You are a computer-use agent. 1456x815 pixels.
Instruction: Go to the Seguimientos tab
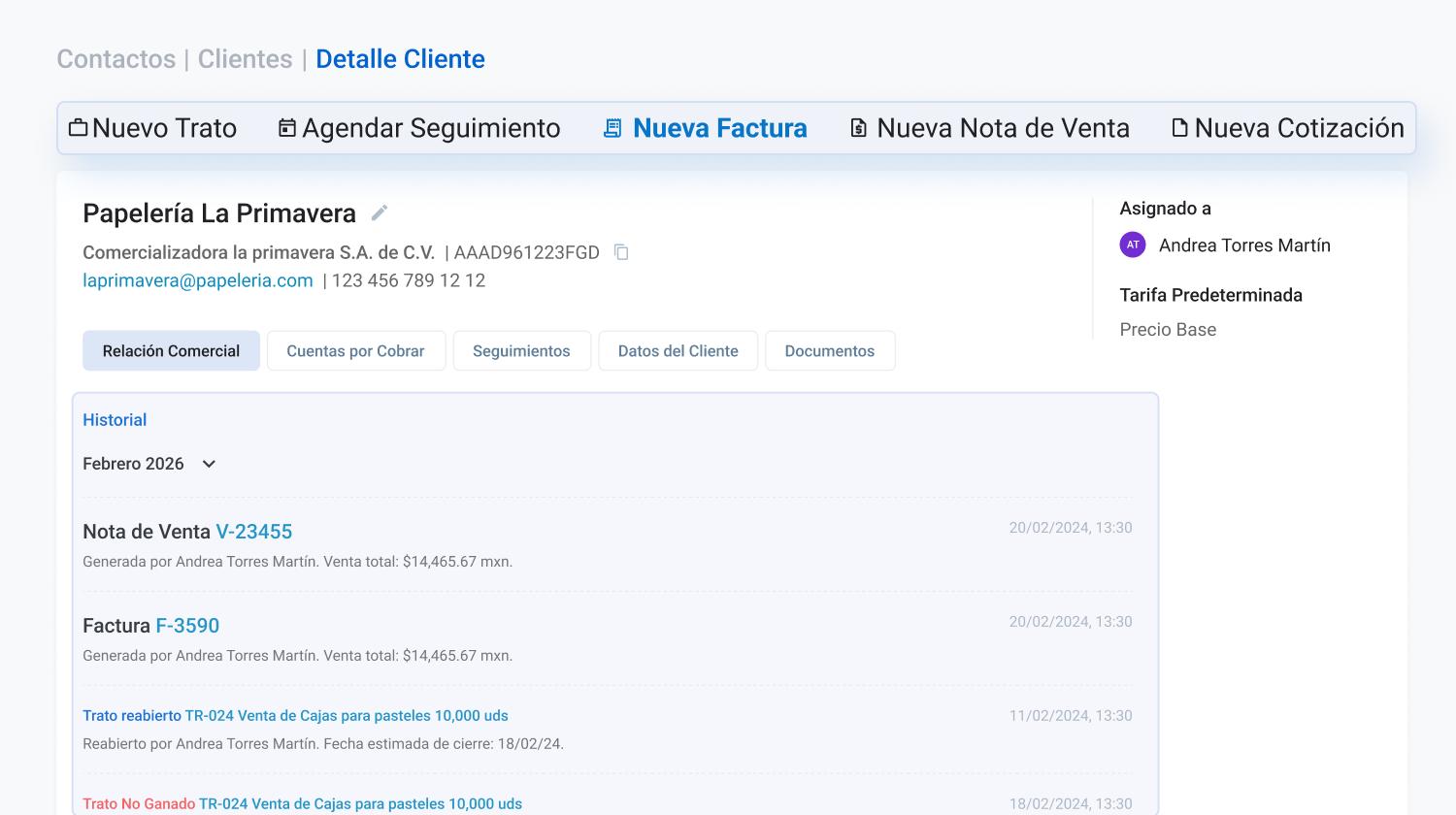click(x=521, y=351)
